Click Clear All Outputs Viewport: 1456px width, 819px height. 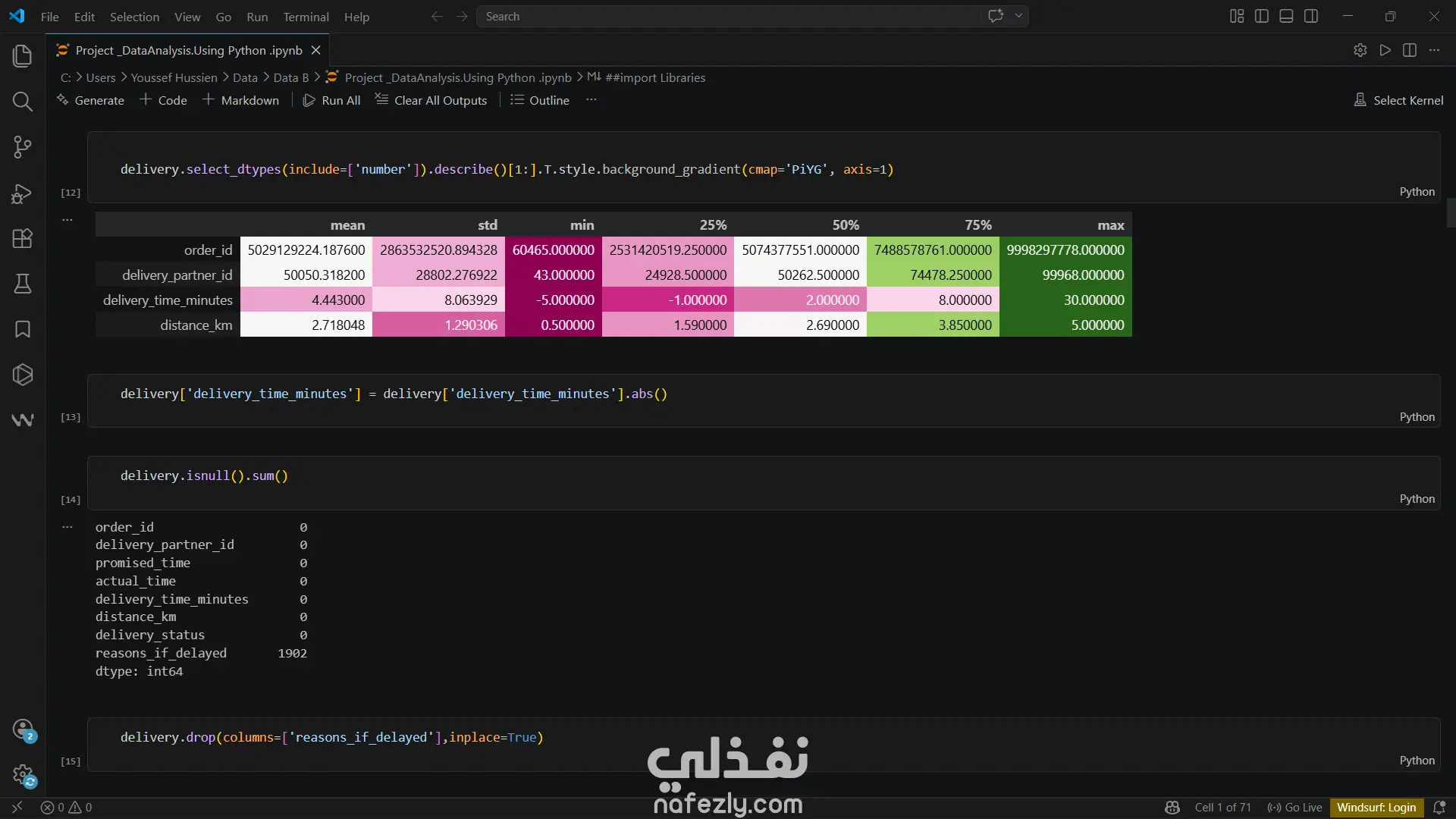[x=431, y=100]
